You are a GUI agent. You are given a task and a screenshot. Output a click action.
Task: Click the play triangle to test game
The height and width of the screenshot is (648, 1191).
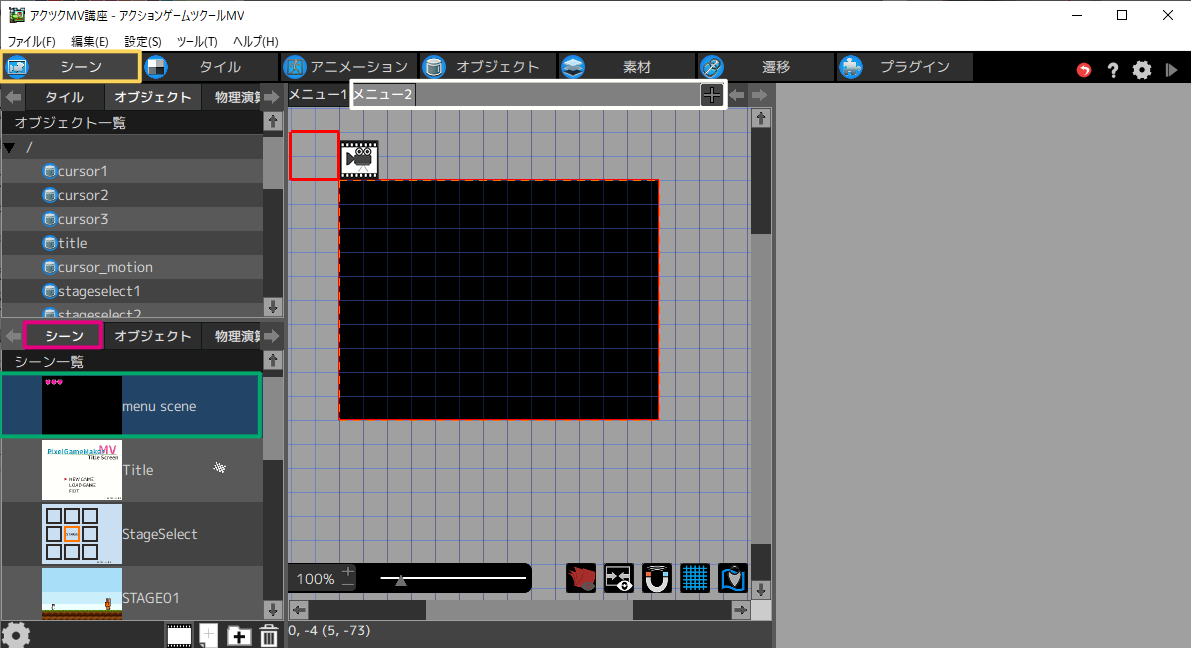[x=1172, y=69]
